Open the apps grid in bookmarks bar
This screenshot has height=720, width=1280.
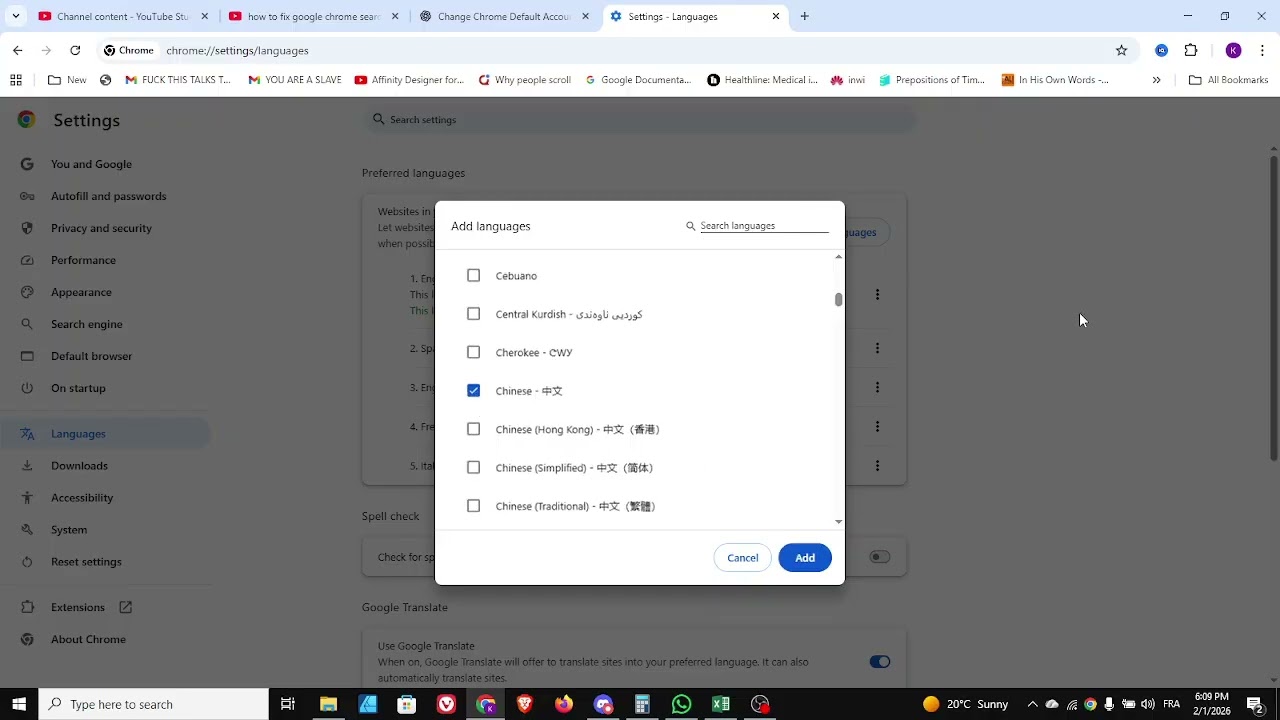pyautogui.click(x=16, y=80)
